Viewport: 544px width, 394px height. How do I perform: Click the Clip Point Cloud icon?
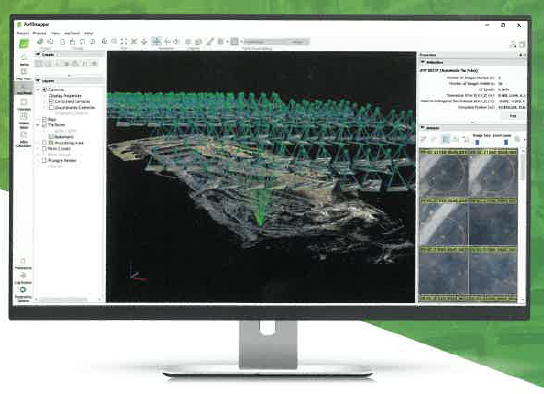pyautogui.click(x=188, y=42)
